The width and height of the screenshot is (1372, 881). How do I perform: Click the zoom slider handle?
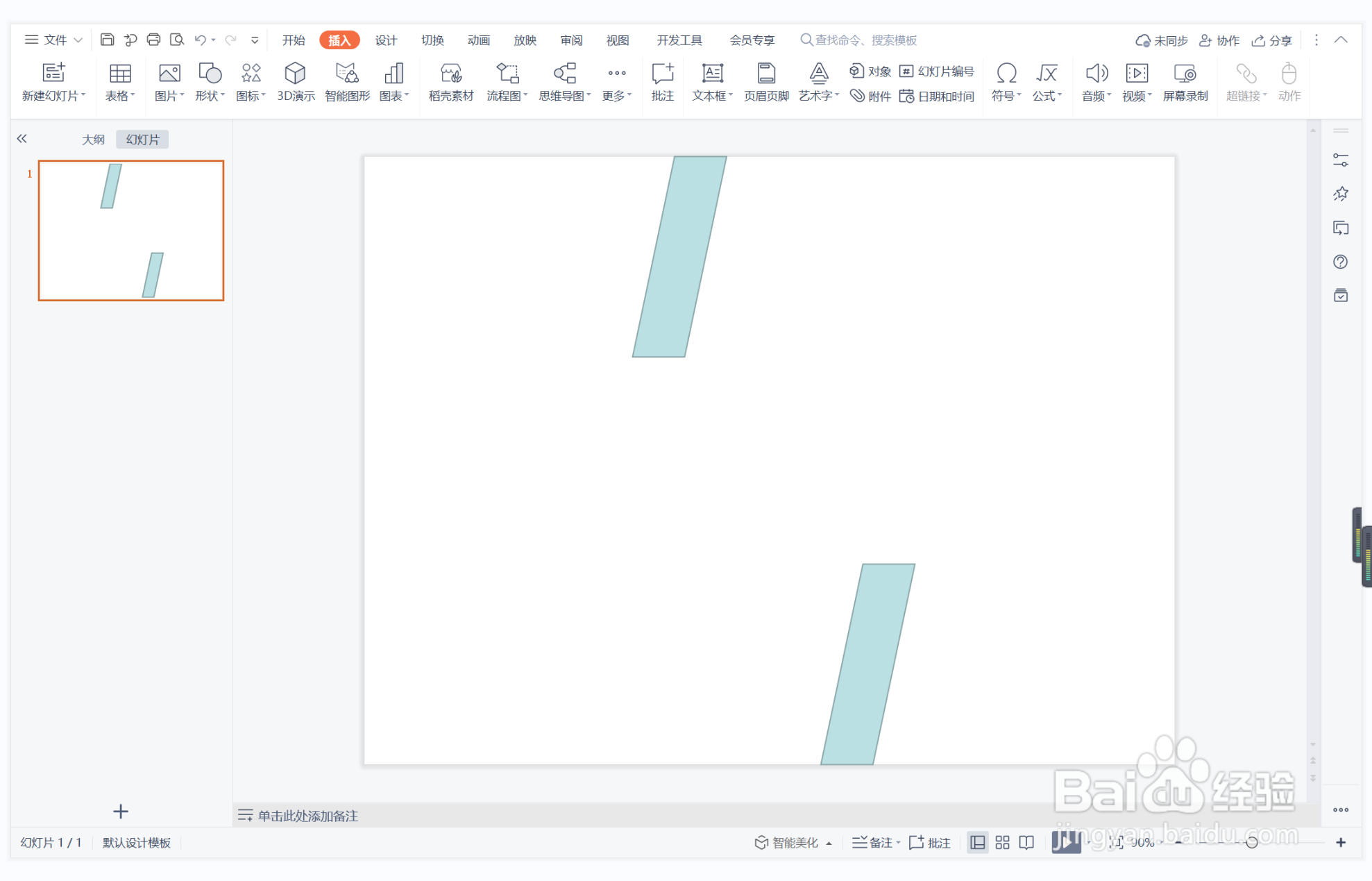coord(1251,842)
